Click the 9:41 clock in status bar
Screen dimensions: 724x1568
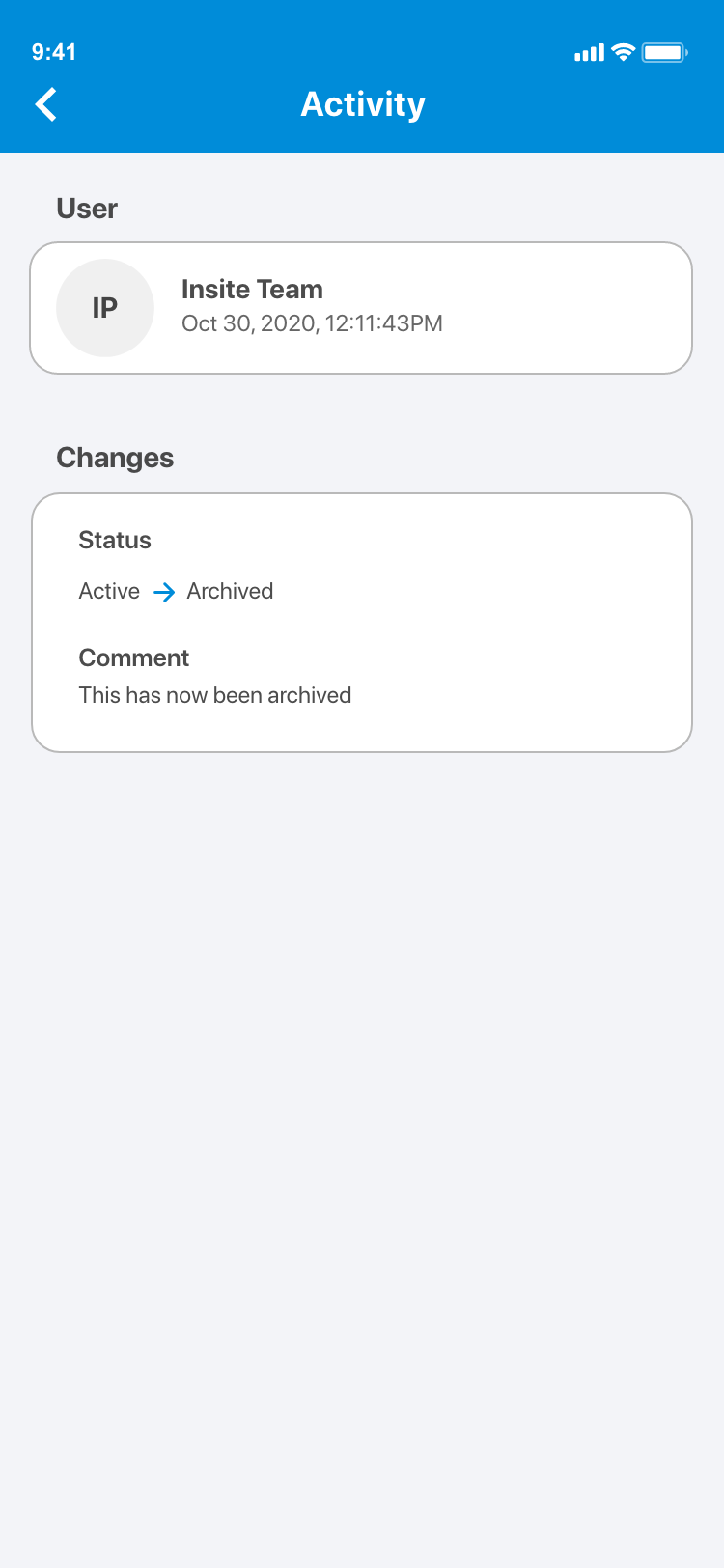(x=54, y=52)
